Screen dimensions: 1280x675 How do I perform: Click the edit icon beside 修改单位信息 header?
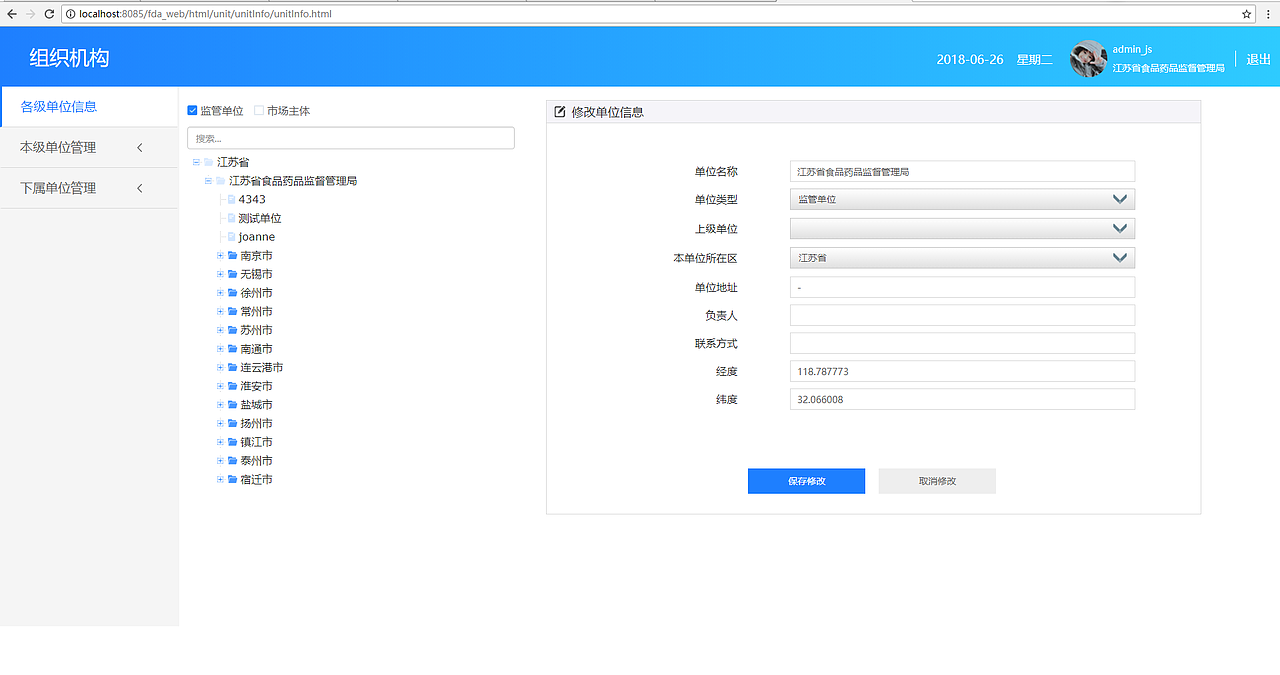(559, 111)
